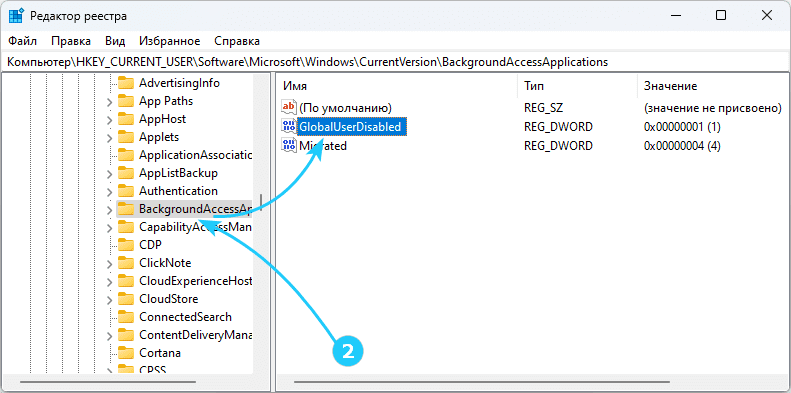This screenshot has width=791, height=393.
Task: Maximize the Registry Editor window
Action: pyautogui.click(x=721, y=16)
